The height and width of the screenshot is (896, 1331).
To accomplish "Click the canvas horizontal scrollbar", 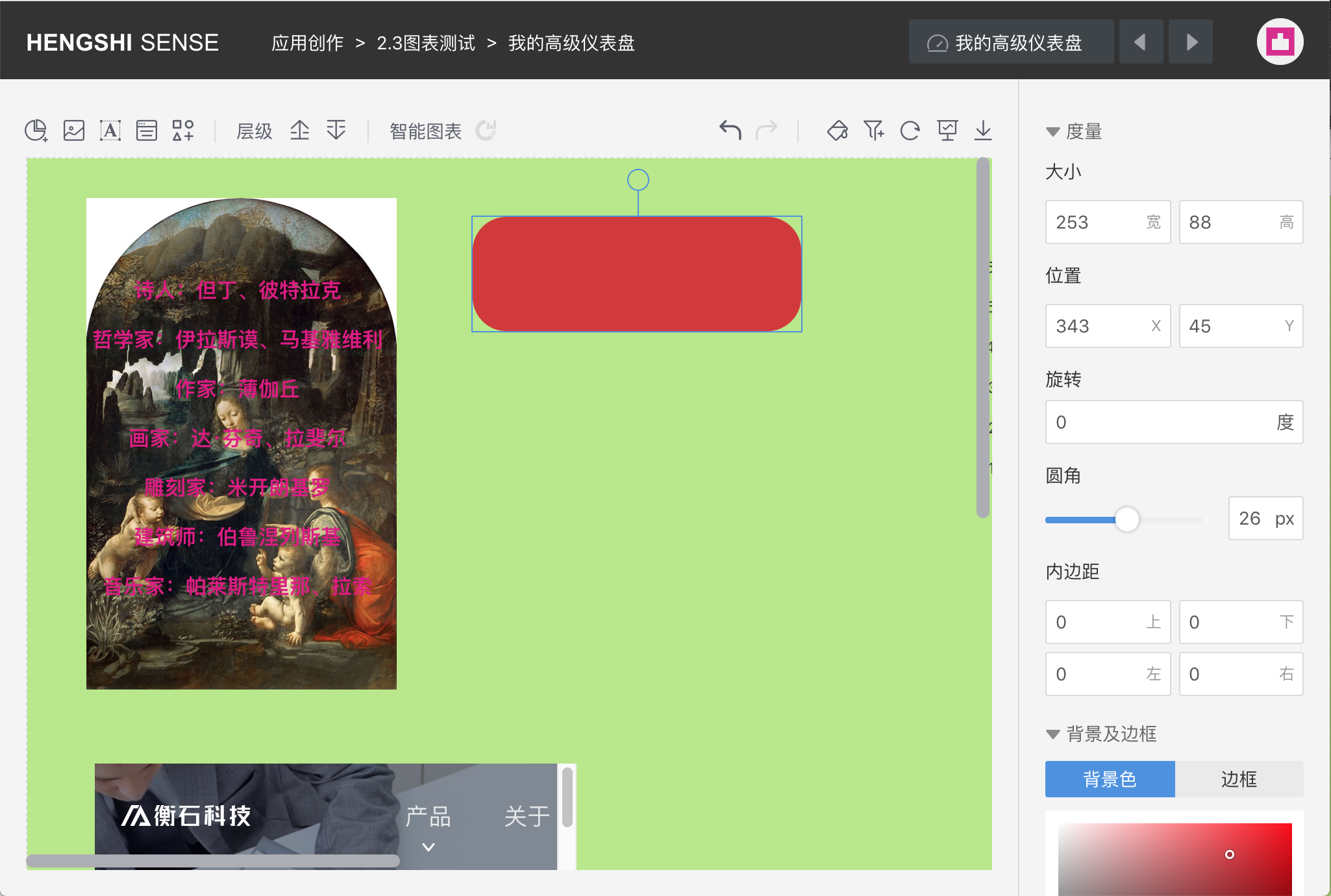I will tap(213, 861).
